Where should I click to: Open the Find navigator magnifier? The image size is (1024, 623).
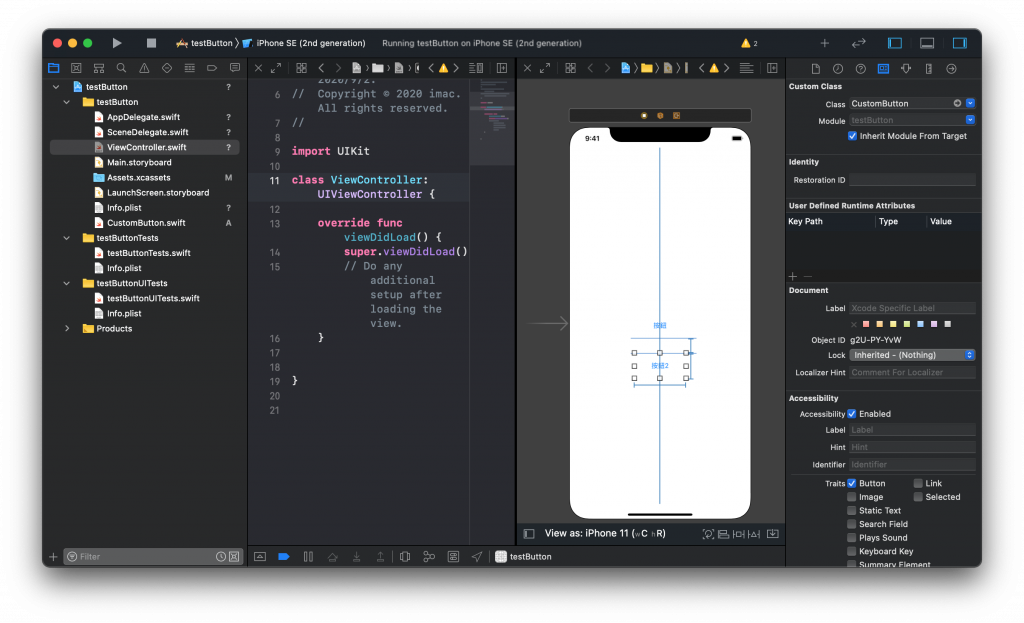coord(121,68)
